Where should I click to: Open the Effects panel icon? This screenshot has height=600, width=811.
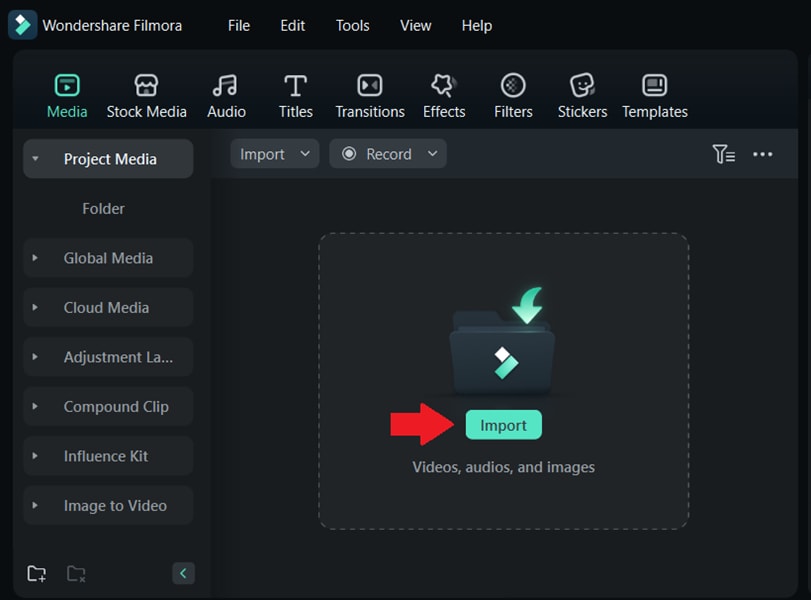tap(444, 85)
